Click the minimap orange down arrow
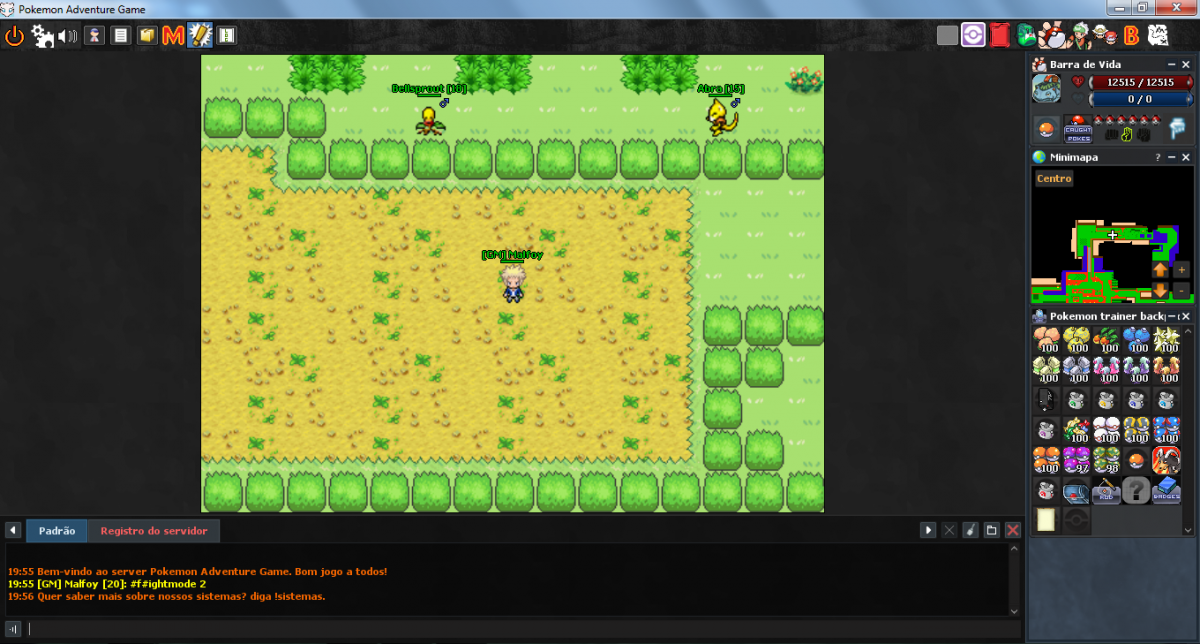This screenshot has width=1200, height=644. [x=1160, y=290]
